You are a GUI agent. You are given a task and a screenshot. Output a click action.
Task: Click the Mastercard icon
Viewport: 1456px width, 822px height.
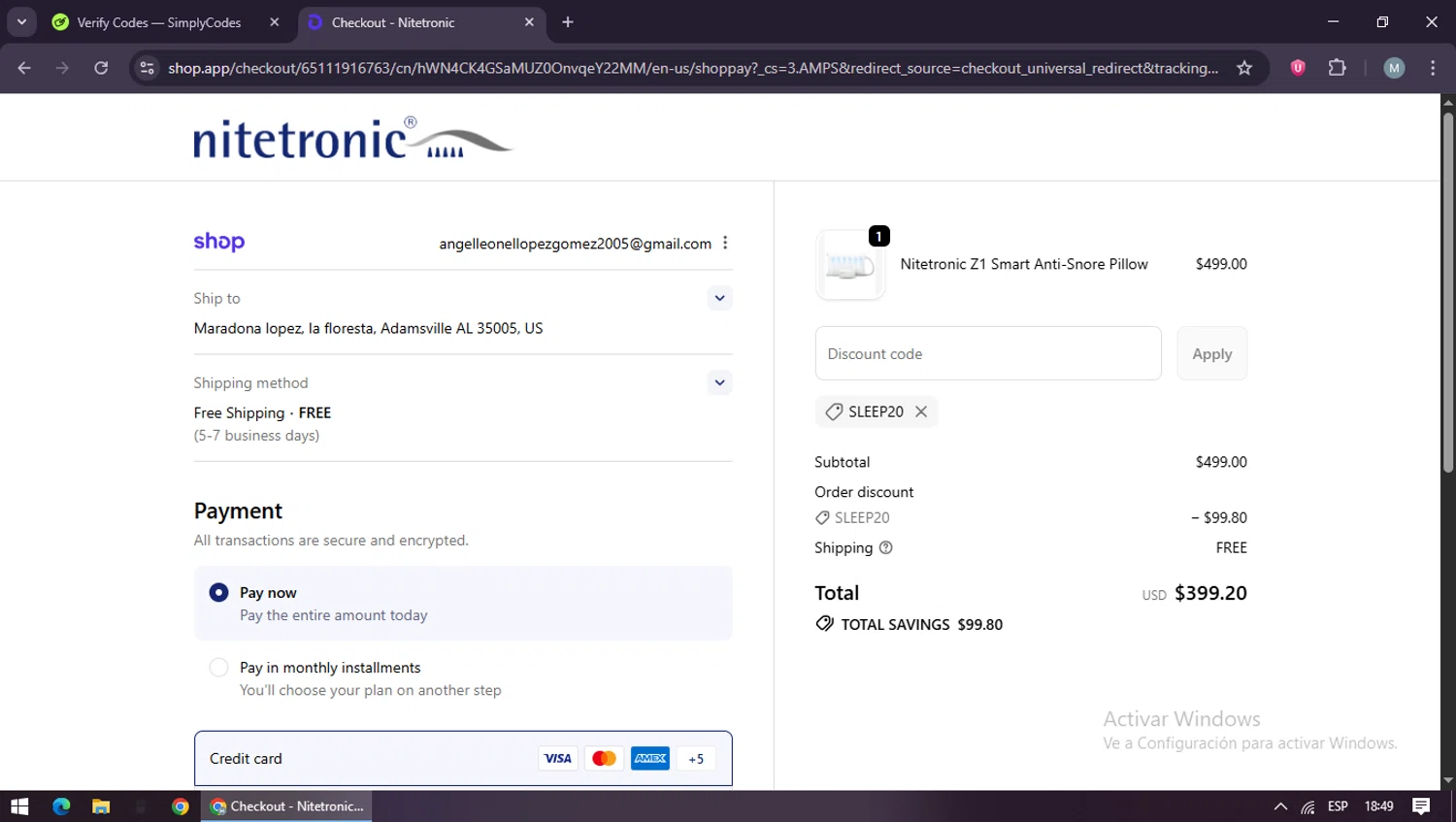pyautogui.click(x=604, y=758)
